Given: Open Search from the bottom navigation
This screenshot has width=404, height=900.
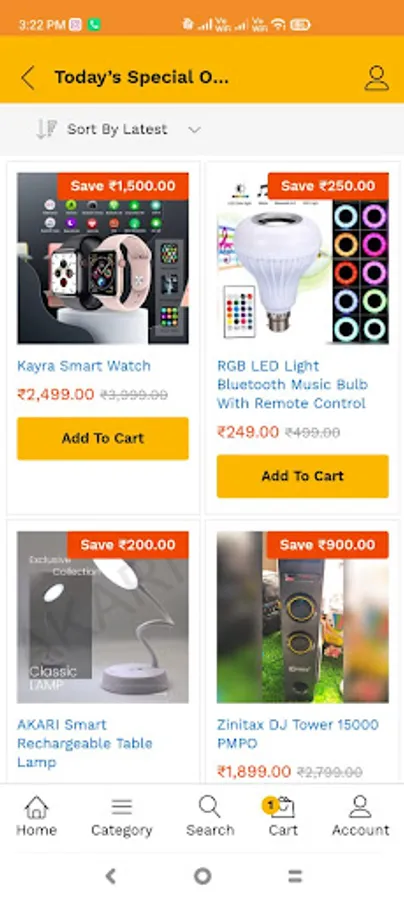Looking at the screenshot, I should tap(210, 816).
